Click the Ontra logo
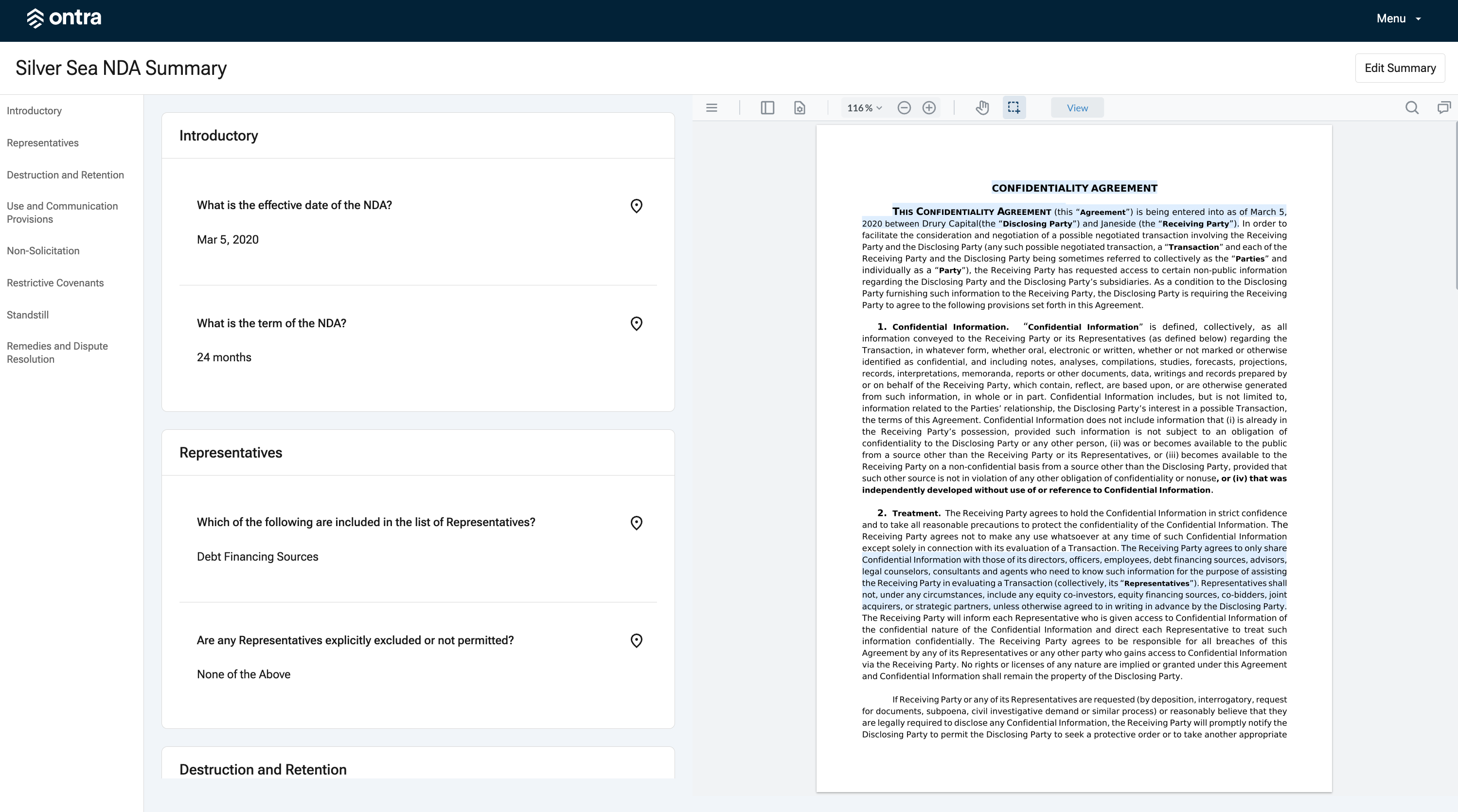 coord(64,18)
